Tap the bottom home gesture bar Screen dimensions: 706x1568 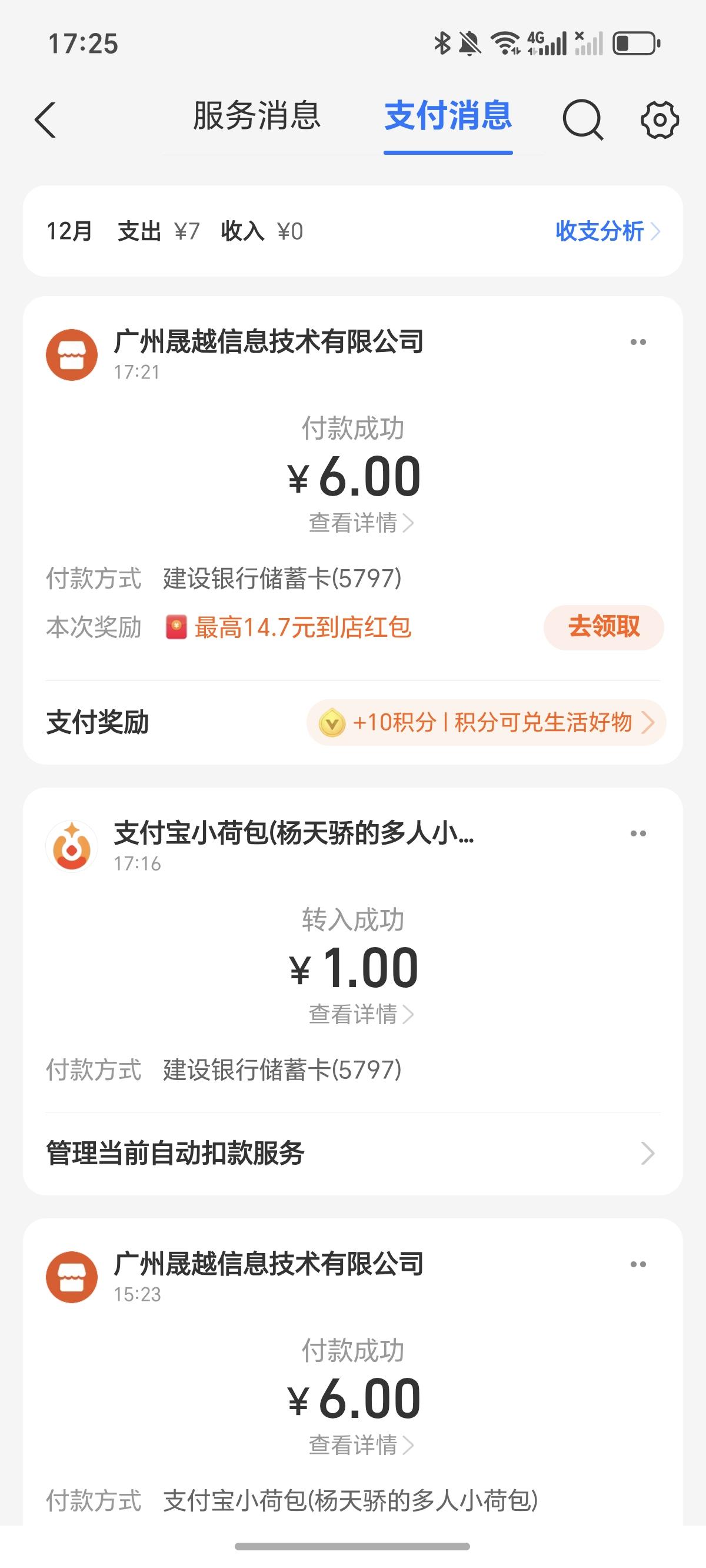[x=352, y=1546]
